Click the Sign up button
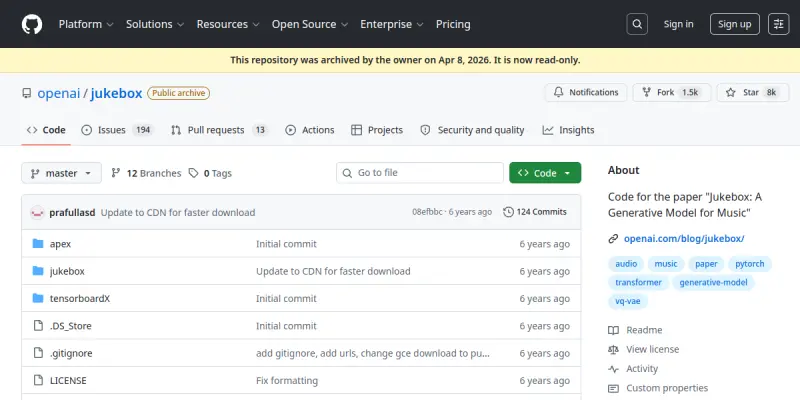This screenshot has height=400, width=800. 734,24
